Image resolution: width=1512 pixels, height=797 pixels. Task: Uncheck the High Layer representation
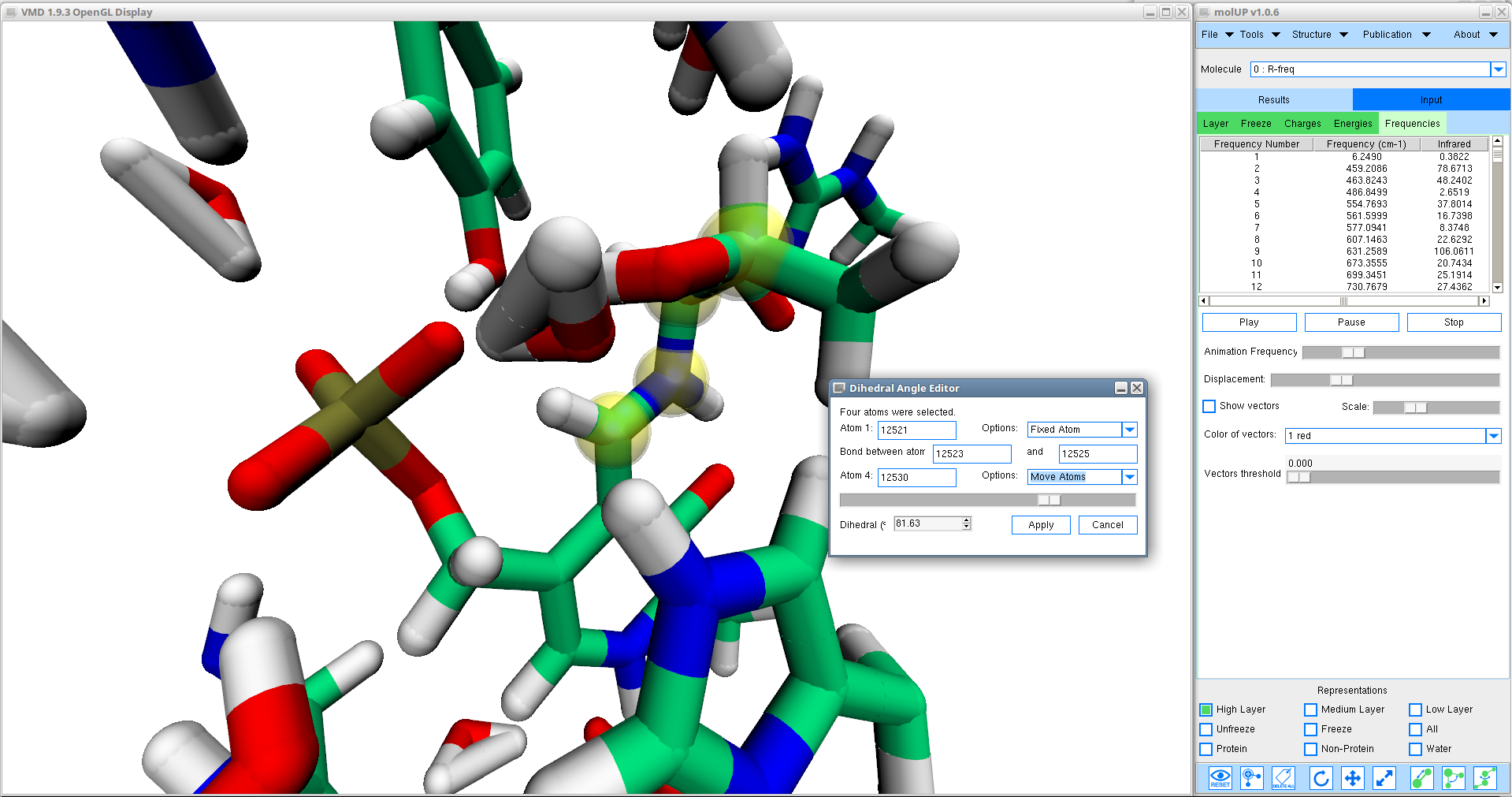click(x=1206, y=709)
